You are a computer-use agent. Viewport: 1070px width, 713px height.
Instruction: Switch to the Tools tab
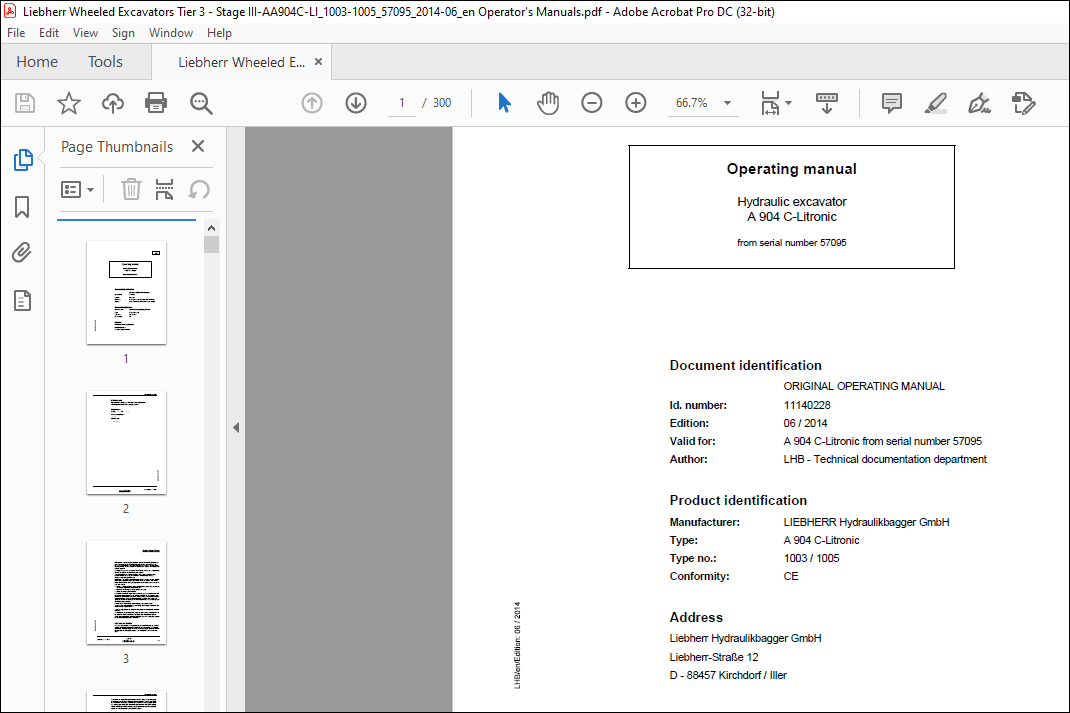point(105,62)
